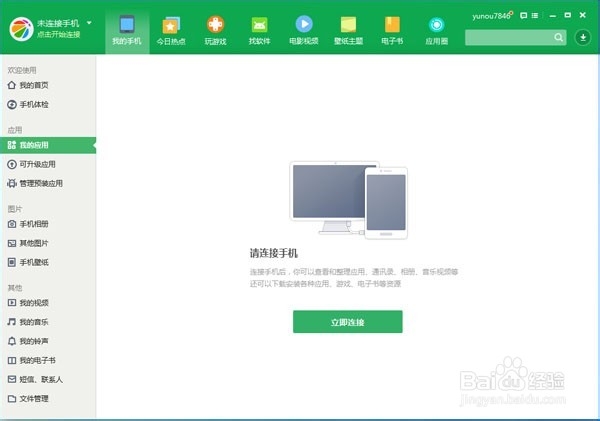Viewport: 600px width, 421px height.
Task: Open the 应用圈 section
Action: [x=437, y=31]
